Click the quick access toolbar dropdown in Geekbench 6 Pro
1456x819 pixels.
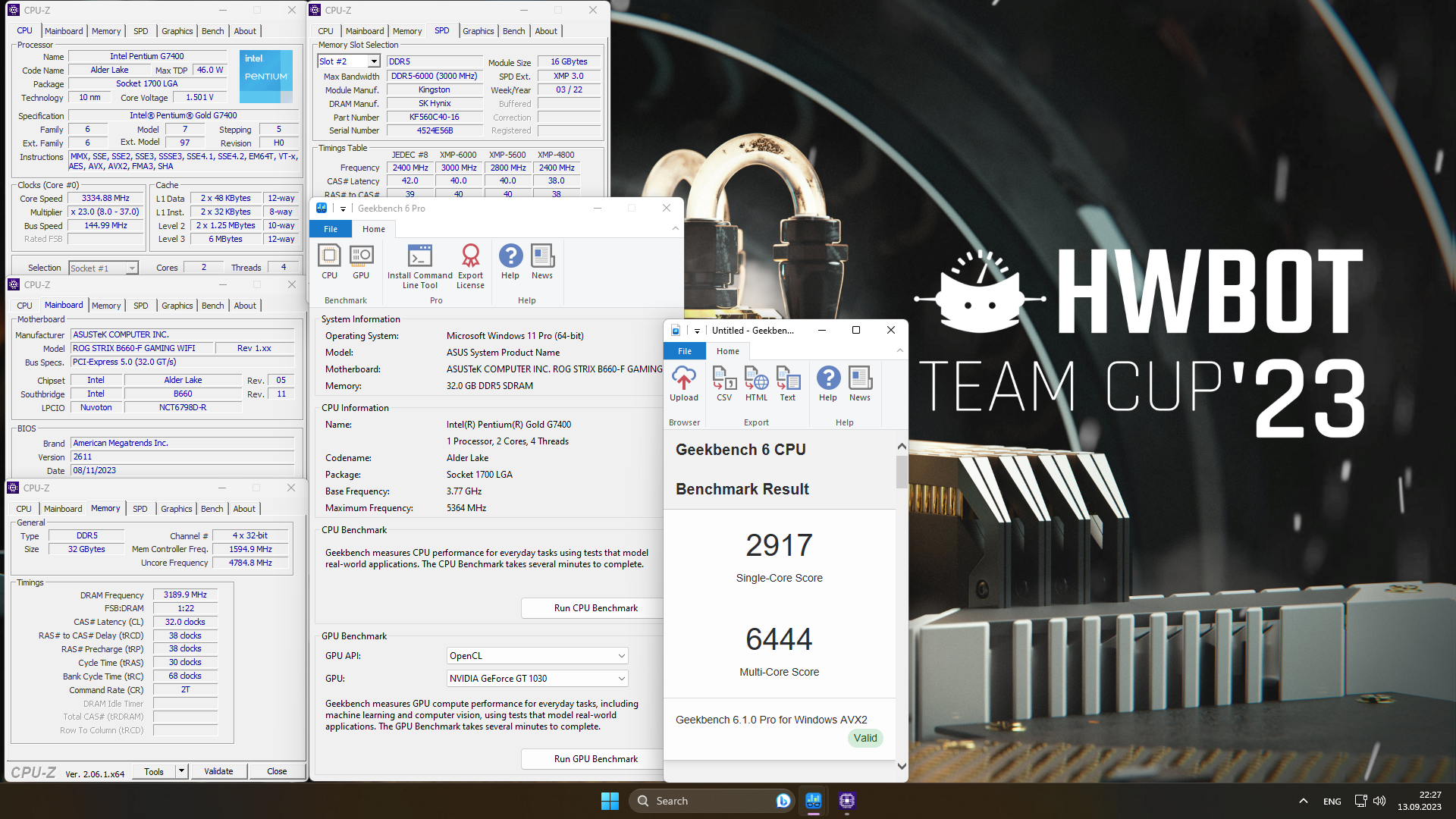point(343,209)
